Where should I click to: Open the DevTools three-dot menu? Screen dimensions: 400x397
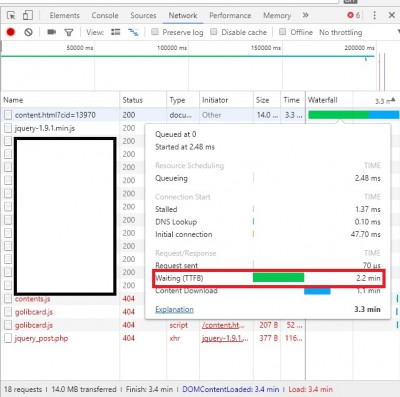[x=374, y=15]
